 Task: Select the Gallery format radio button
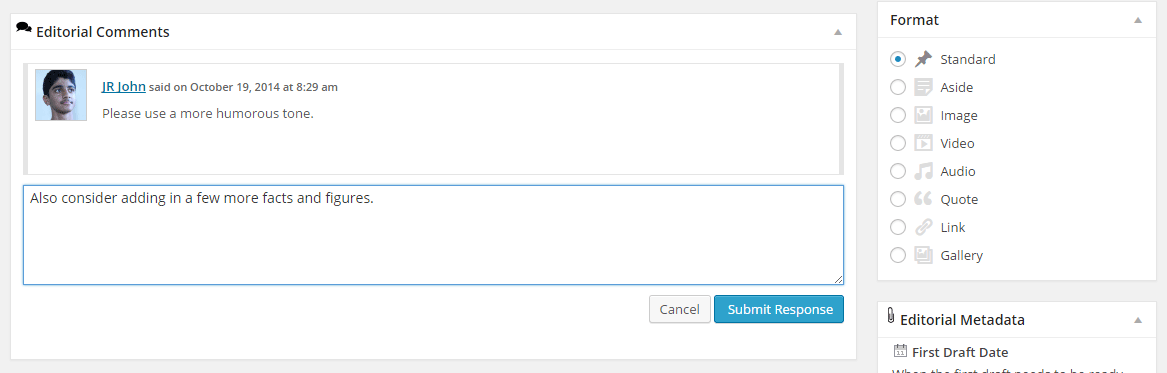(x=898, y=255)
